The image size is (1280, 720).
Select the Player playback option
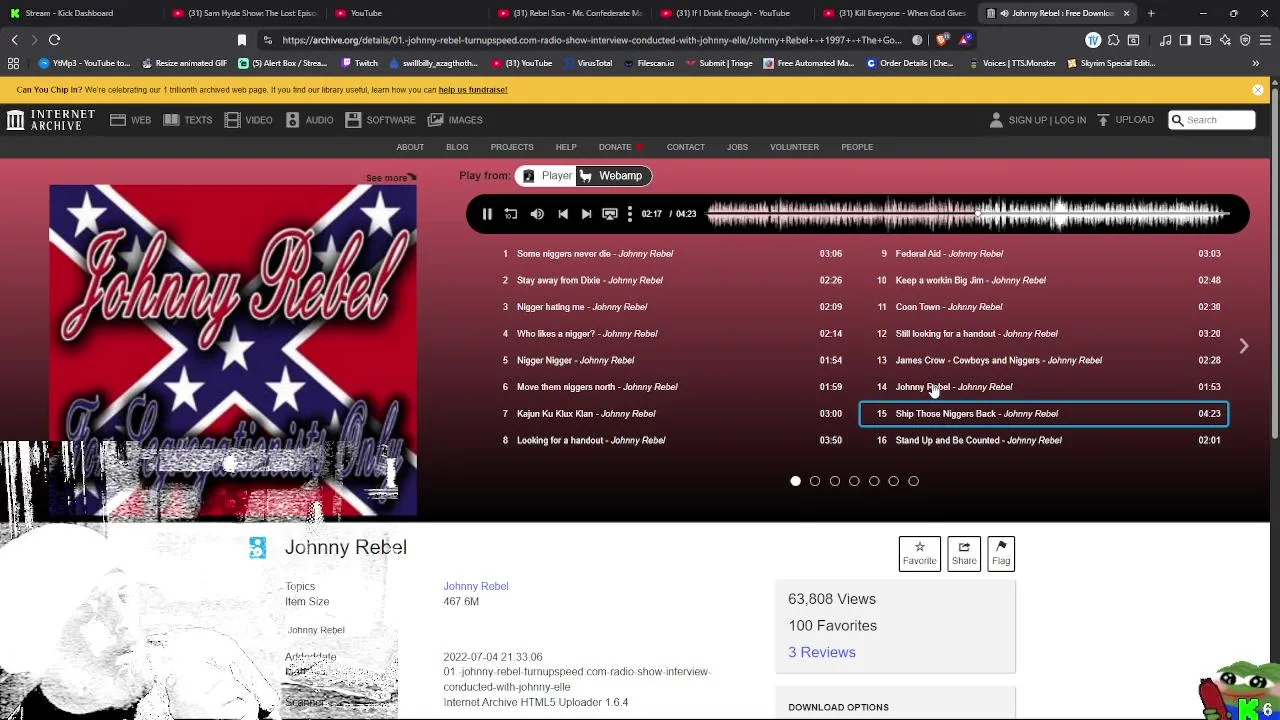547,176
